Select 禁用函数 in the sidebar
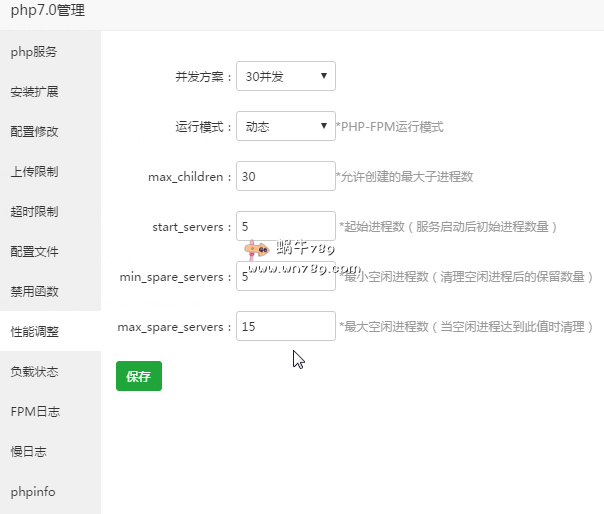The image size is (604, 514). pyautogui.click(x=34, y=292)
